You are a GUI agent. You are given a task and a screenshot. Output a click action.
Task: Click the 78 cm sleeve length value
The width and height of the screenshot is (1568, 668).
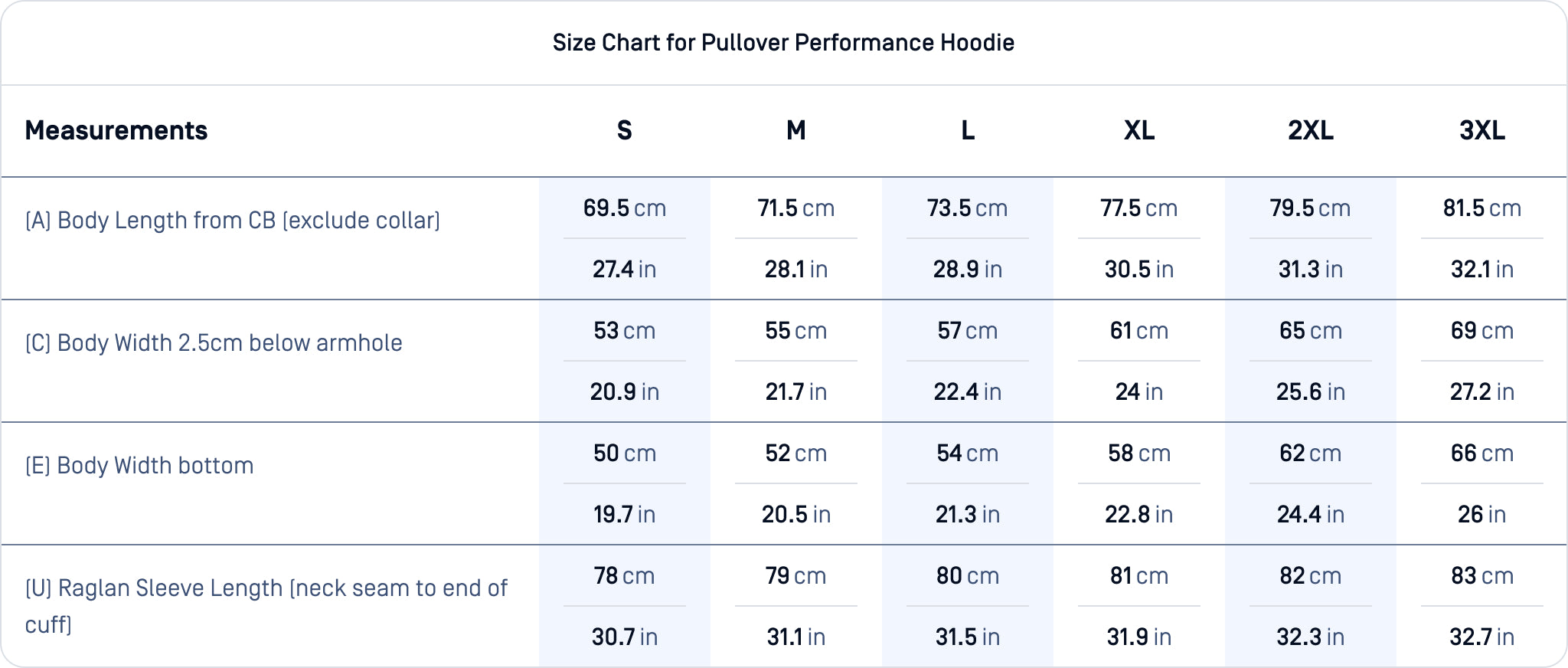(625, 576)
